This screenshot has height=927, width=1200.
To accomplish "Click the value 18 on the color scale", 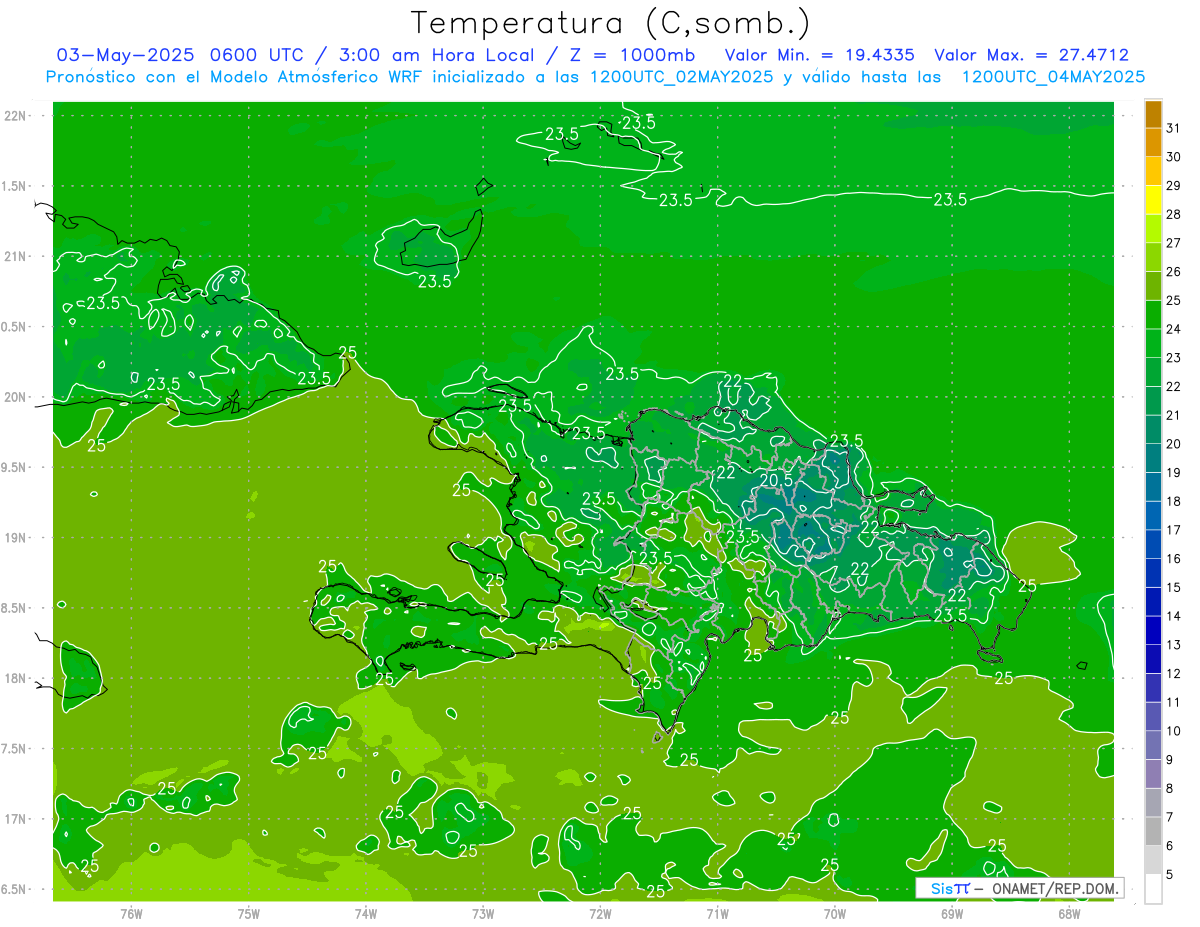I will point(1174,501).
